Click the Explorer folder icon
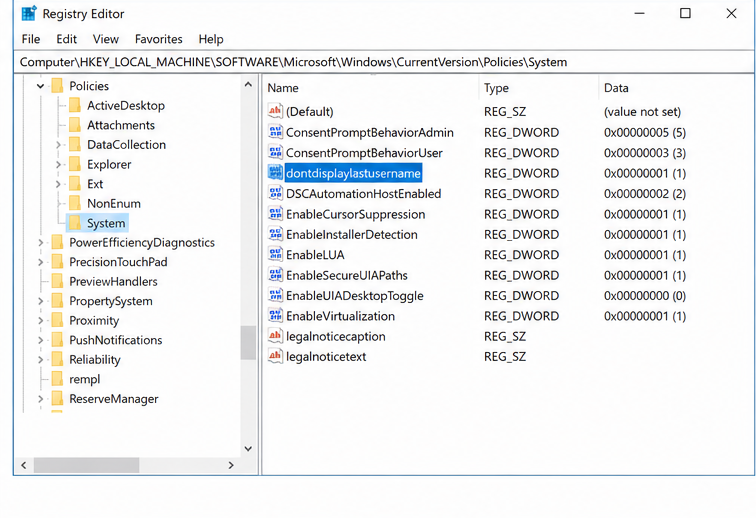This screenshot has height=518, width=756. [x=75, y=164]
